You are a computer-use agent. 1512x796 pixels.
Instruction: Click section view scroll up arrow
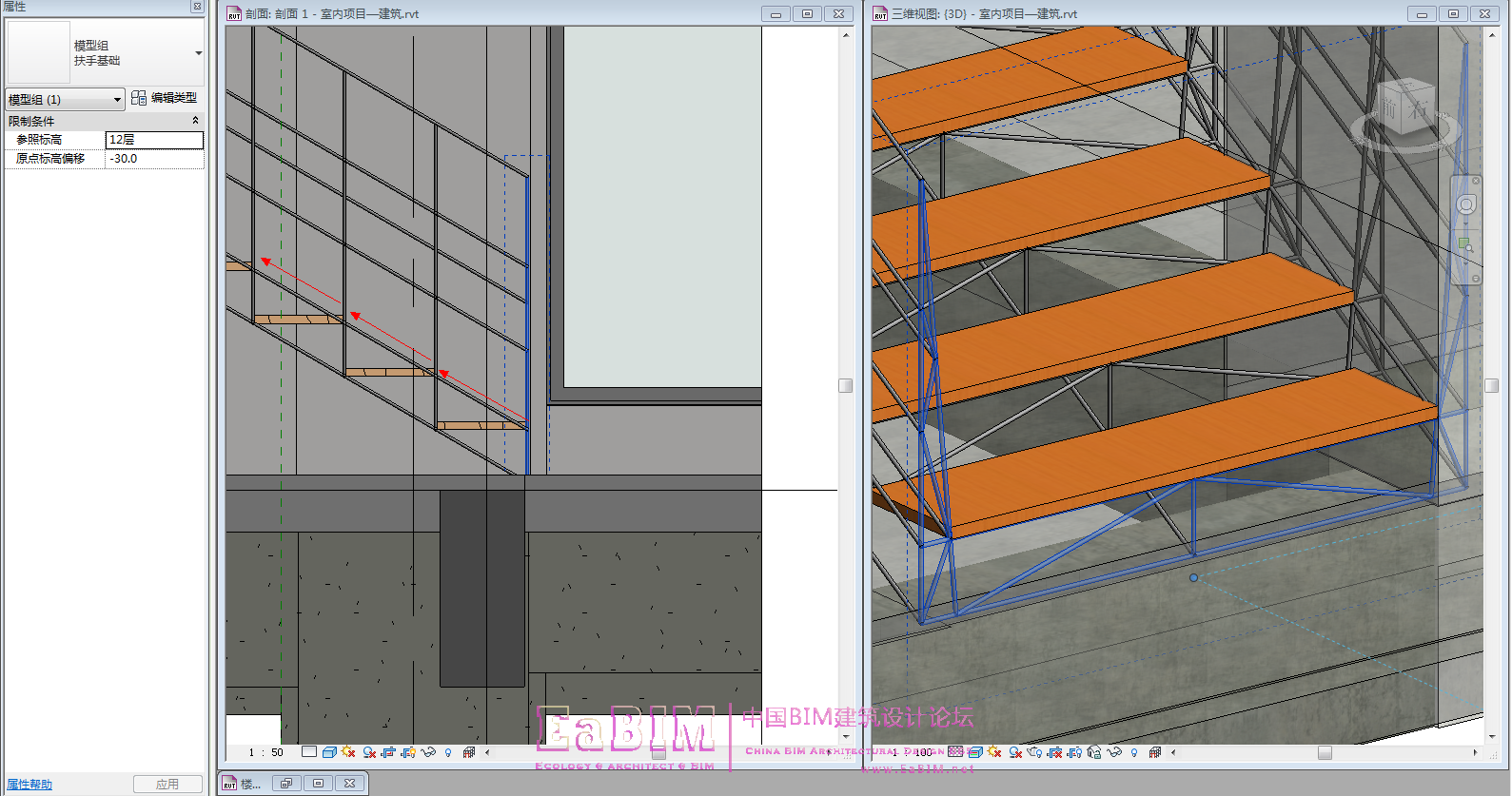[845, 35]
